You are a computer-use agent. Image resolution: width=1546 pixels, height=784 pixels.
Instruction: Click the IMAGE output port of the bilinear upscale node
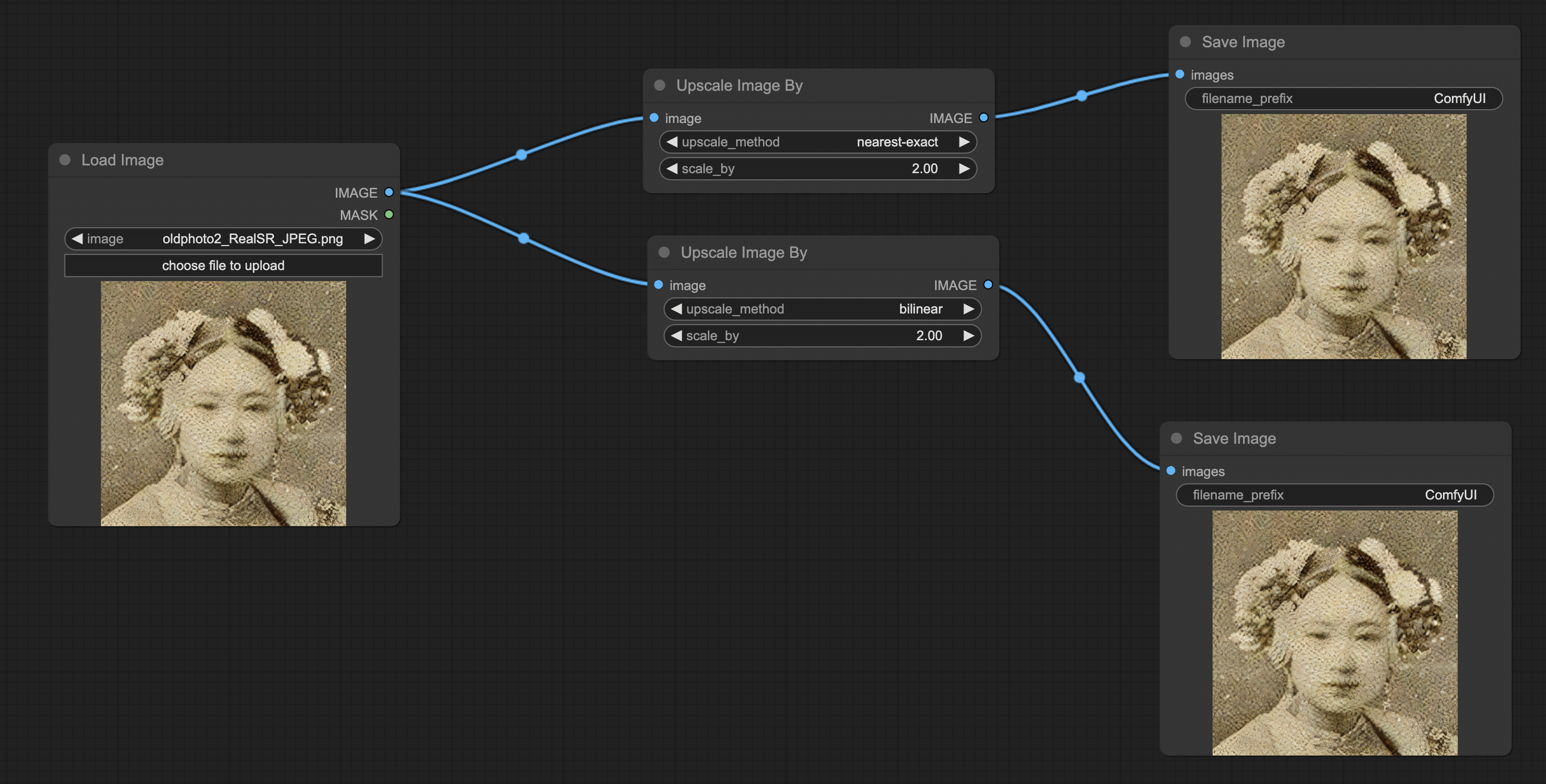coord(988,285)
